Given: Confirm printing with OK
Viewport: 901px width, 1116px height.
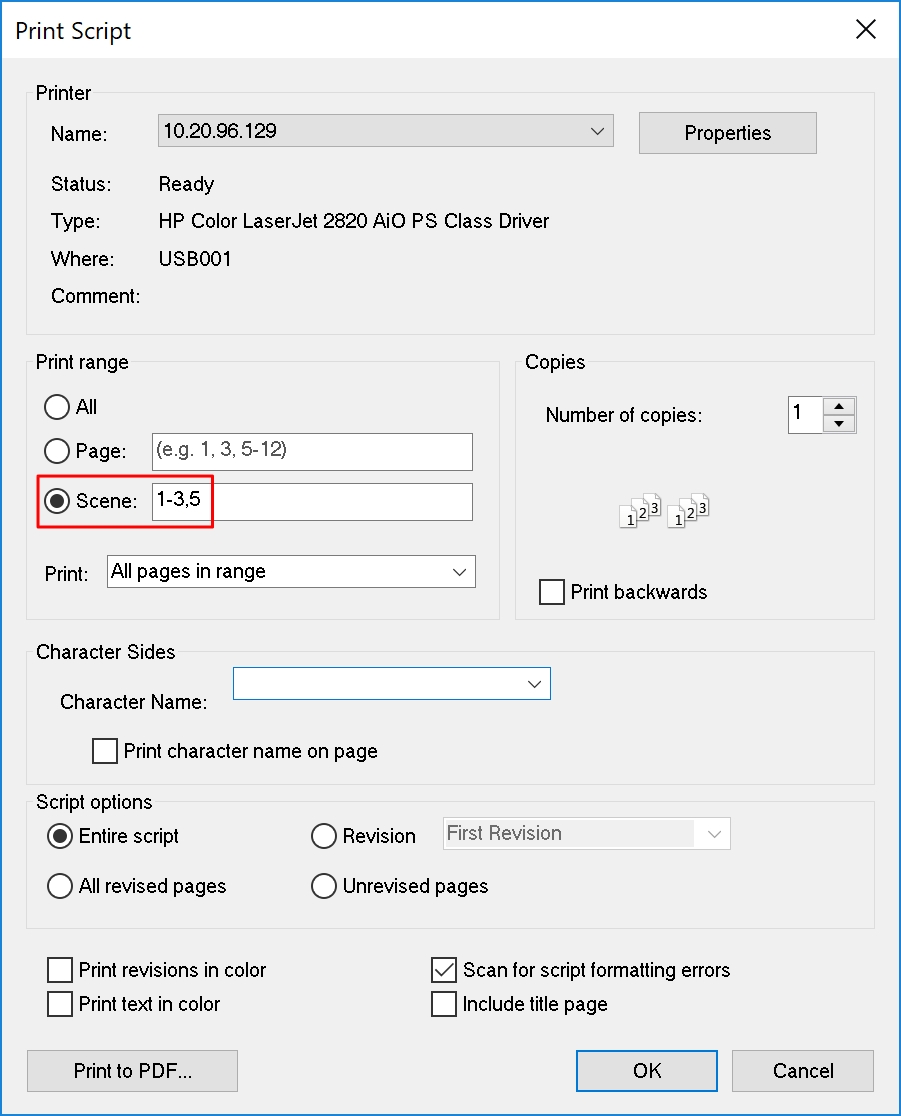Looking at the screenshot, I should [647, 1070].
